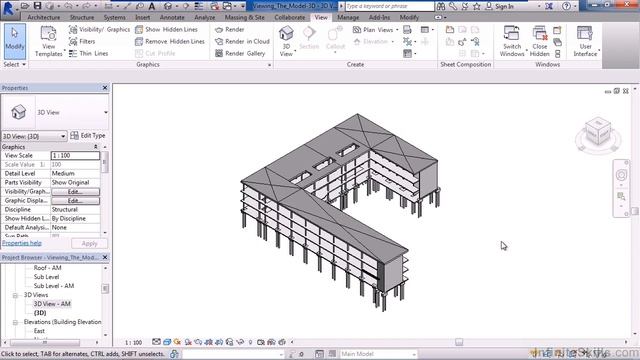Viewport: 640px width, 360px height.
Task: Close the Properties palette
Action: (105, 88)
